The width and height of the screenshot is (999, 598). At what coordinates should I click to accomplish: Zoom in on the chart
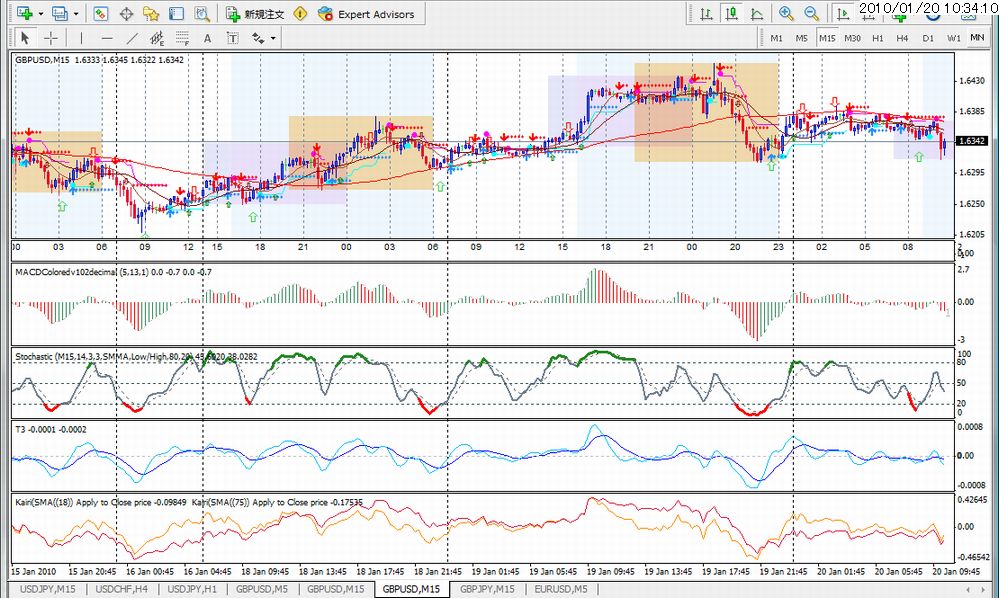[x=786, y=13]
